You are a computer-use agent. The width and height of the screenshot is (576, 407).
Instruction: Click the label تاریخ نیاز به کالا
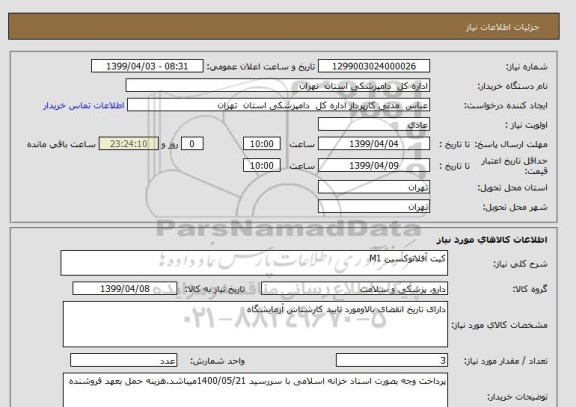pos(215,289)
